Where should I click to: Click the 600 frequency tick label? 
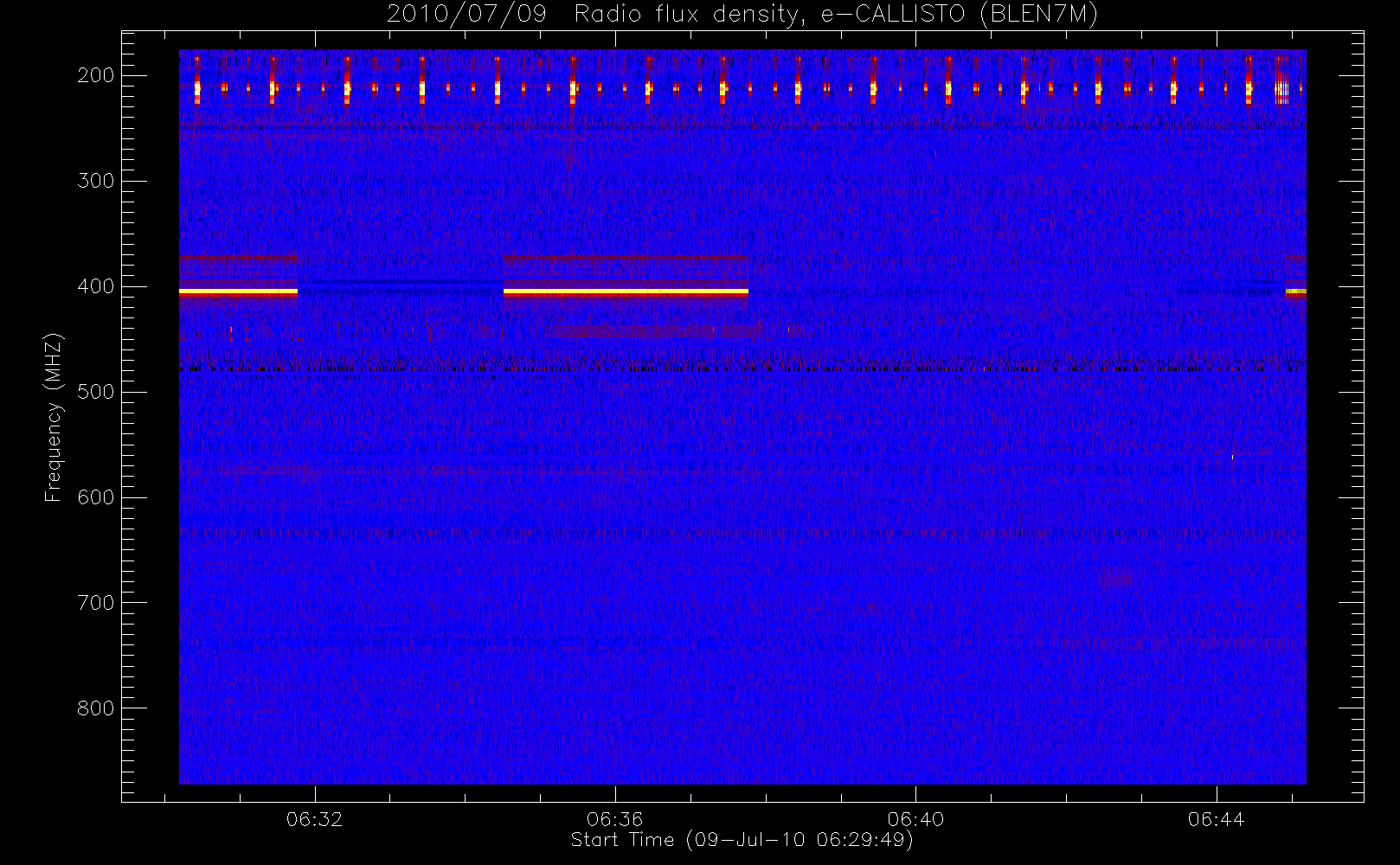96,497
